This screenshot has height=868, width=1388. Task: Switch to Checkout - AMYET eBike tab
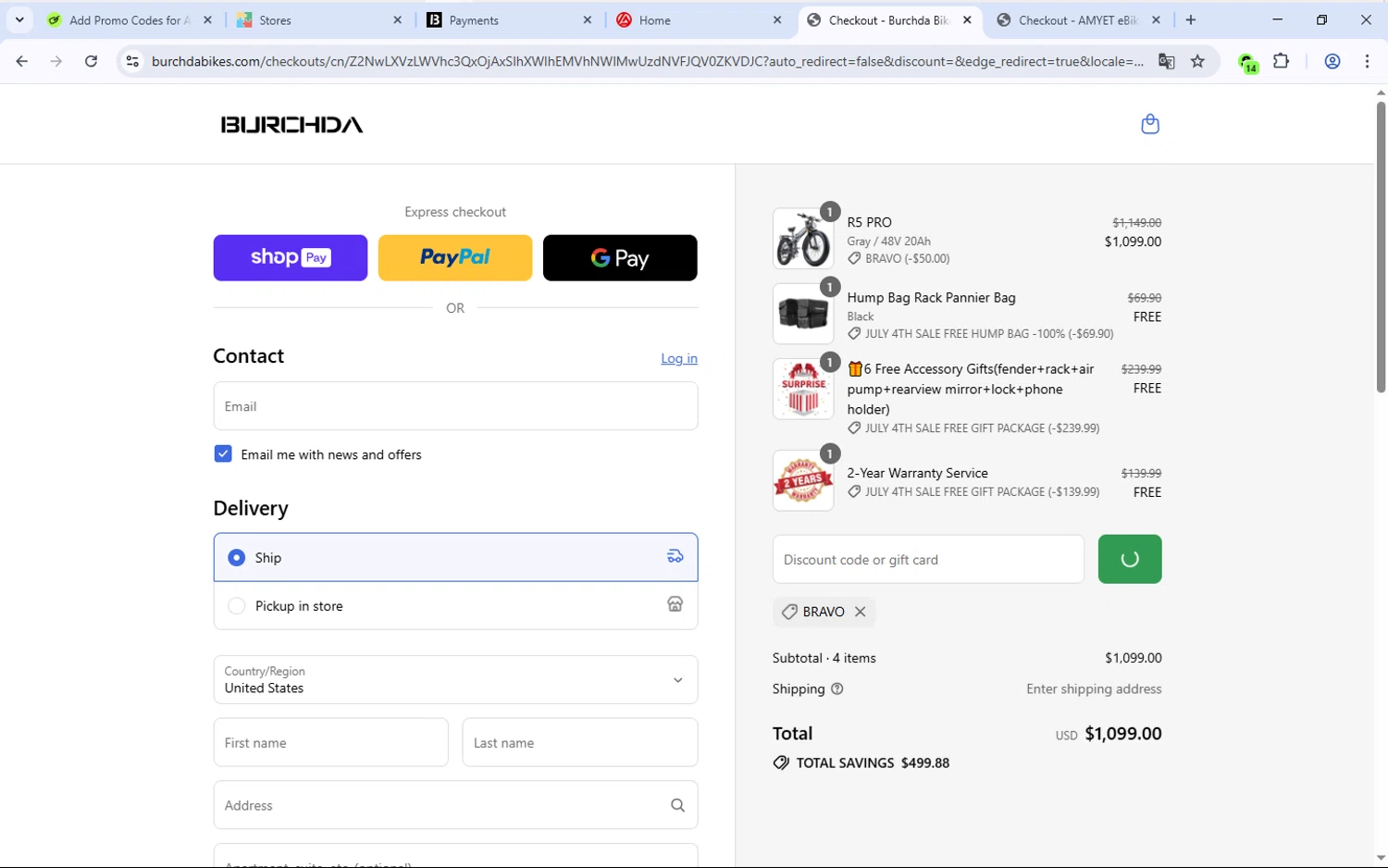pyautogui.click(x=1079, y=19)
